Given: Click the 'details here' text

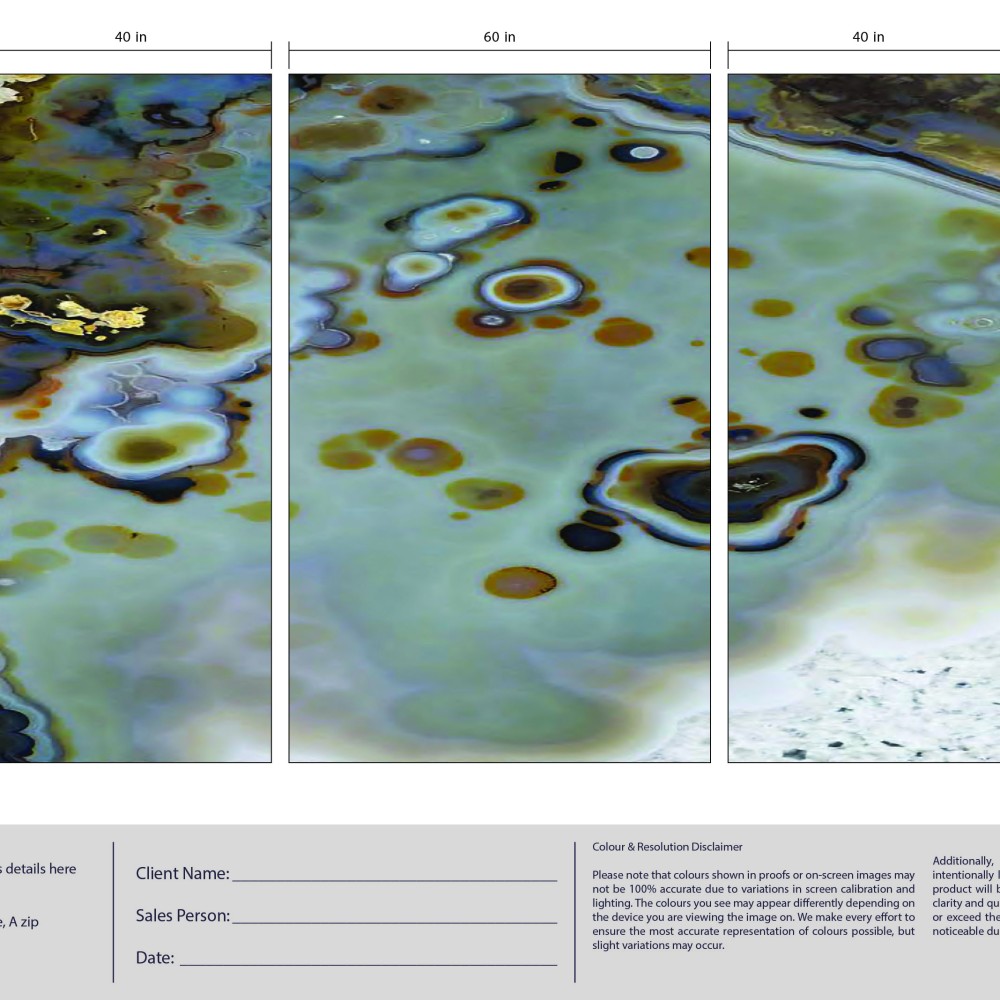Looking at the screenshot, I should point(41,869).
